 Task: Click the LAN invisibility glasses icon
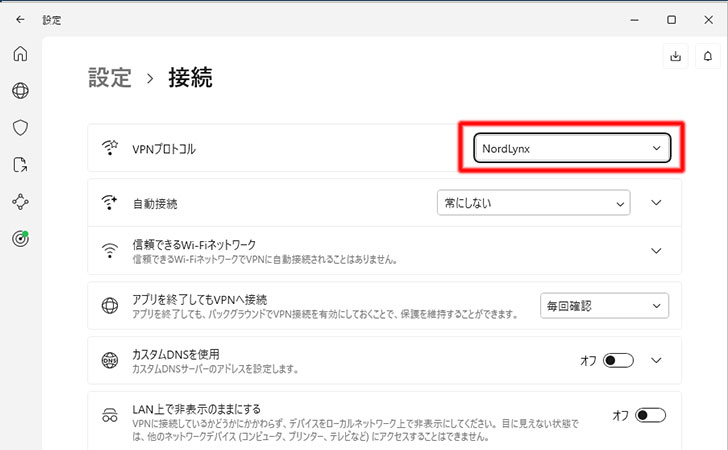click(x=110, y=415)
